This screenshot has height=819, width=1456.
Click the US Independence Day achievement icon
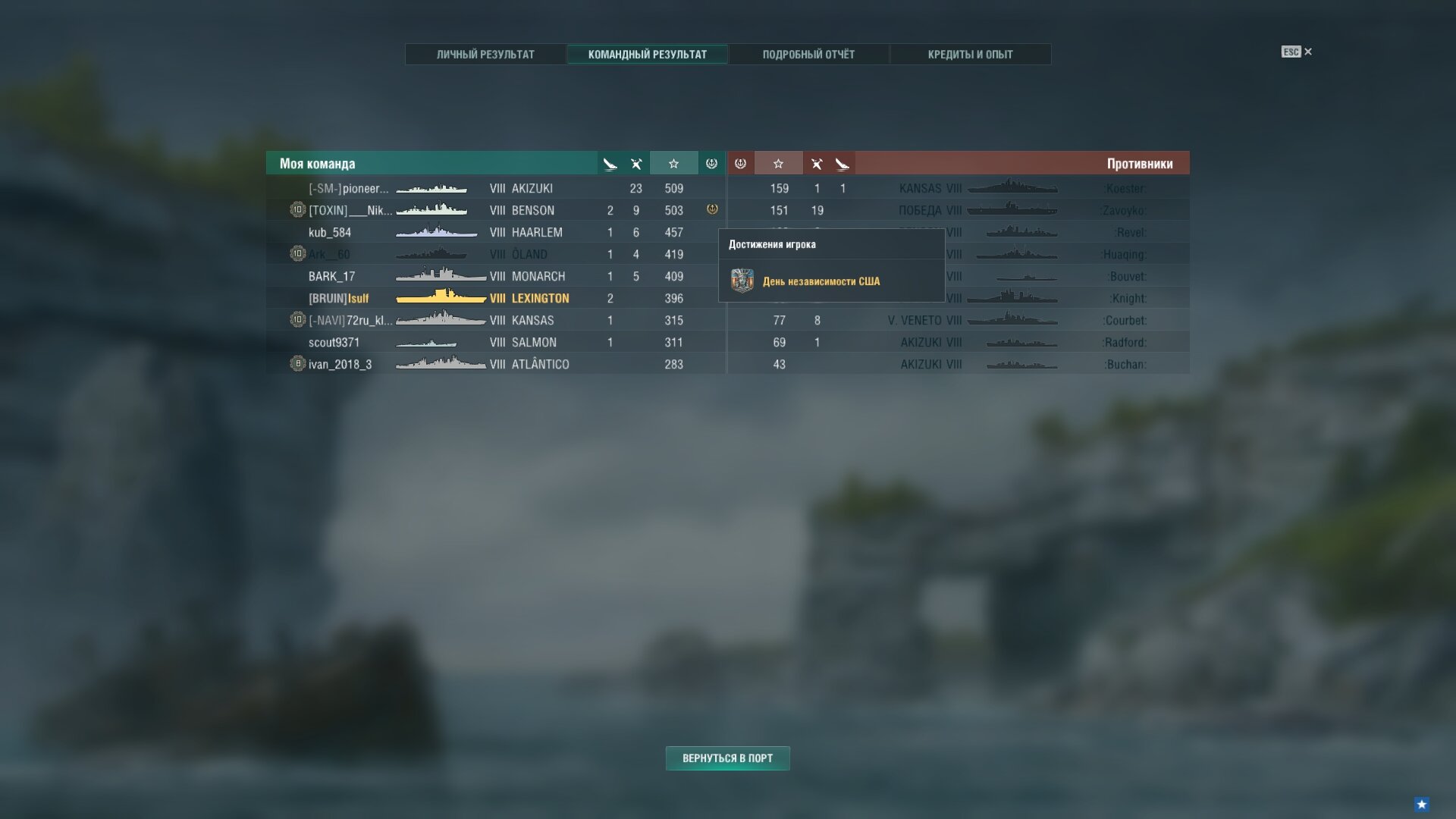742,281
